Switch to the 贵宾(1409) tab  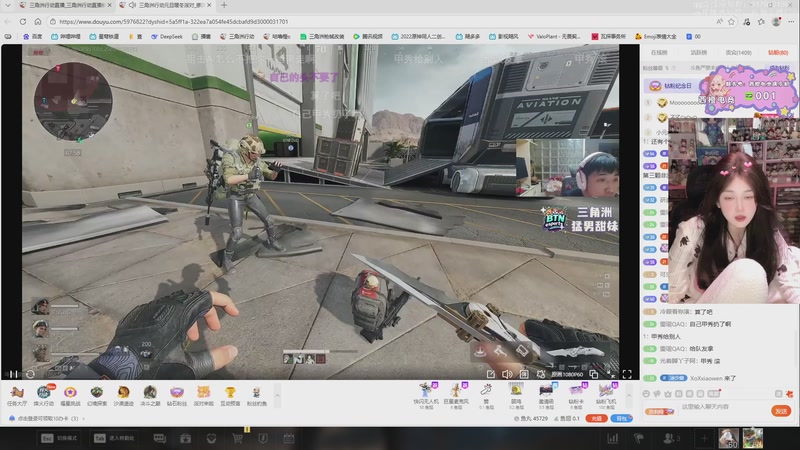tap(738, 53)
